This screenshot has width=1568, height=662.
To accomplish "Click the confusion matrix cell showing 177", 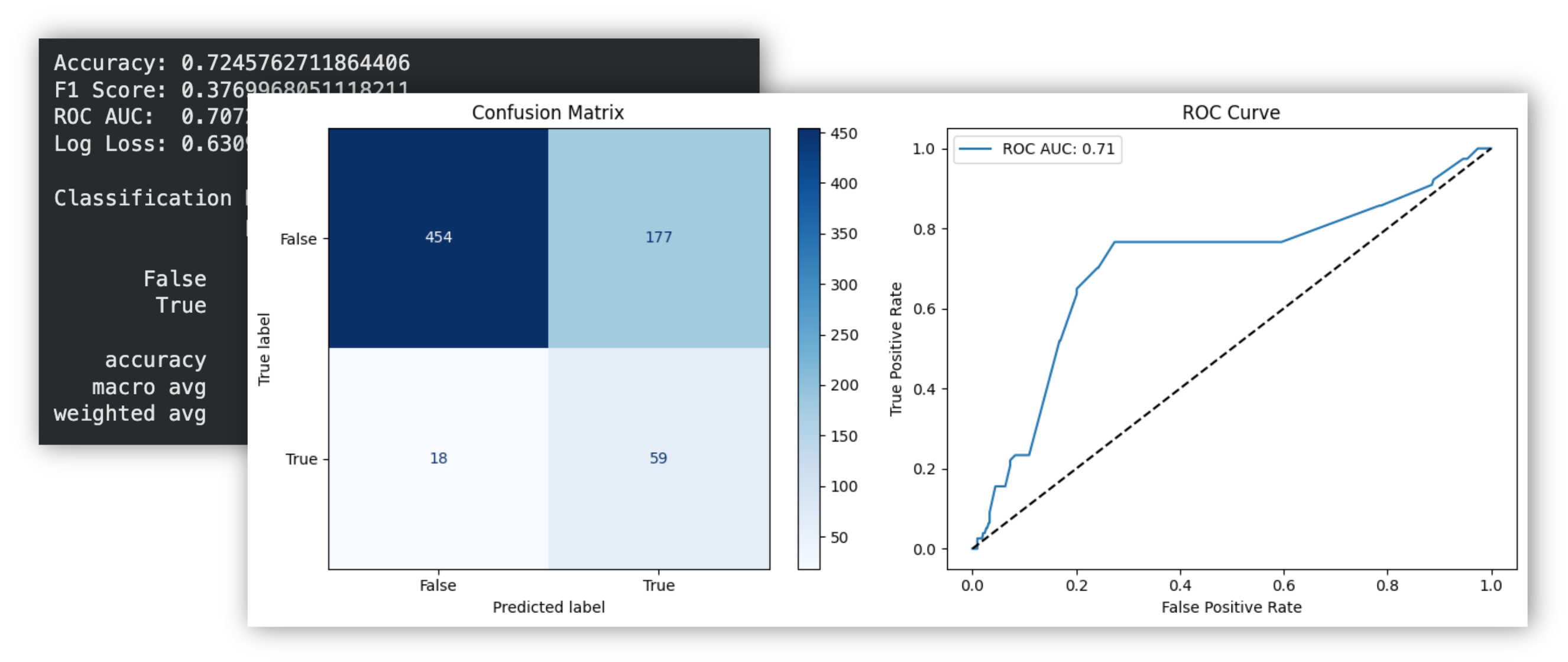I will [659, 237].
